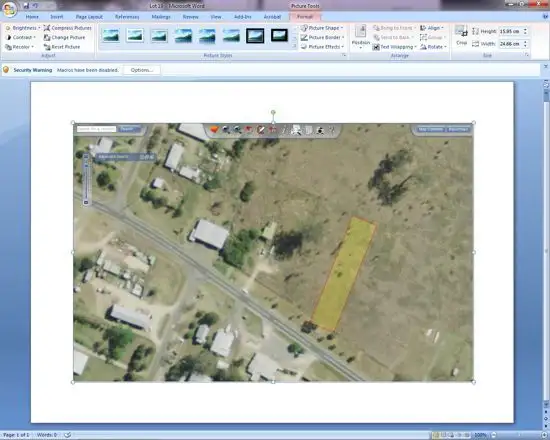The image size is (550, 440).
Task: Switch to the Acrobat tab
Action: tap(272, 16)
